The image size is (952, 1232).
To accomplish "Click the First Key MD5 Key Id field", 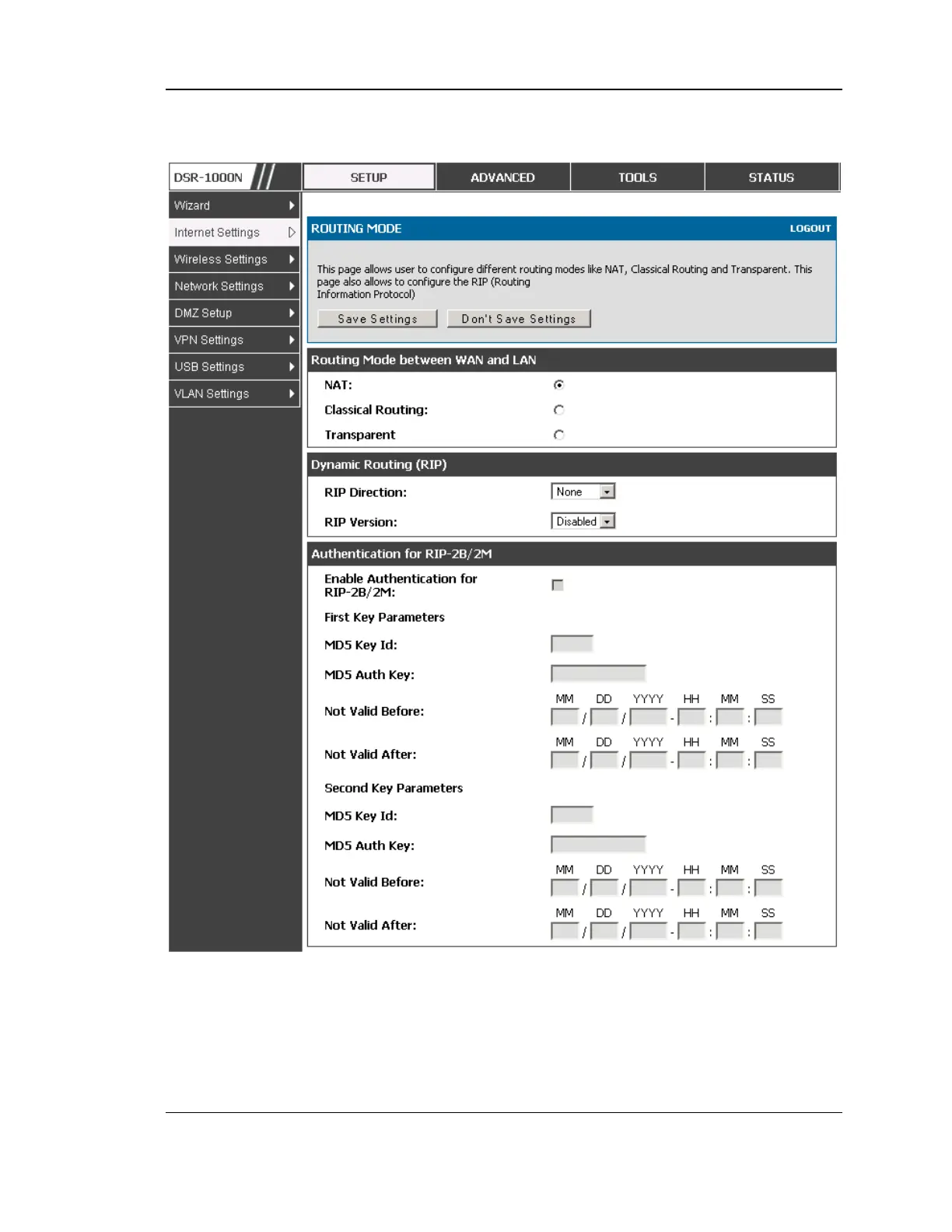I will click(x=572, y=643).
